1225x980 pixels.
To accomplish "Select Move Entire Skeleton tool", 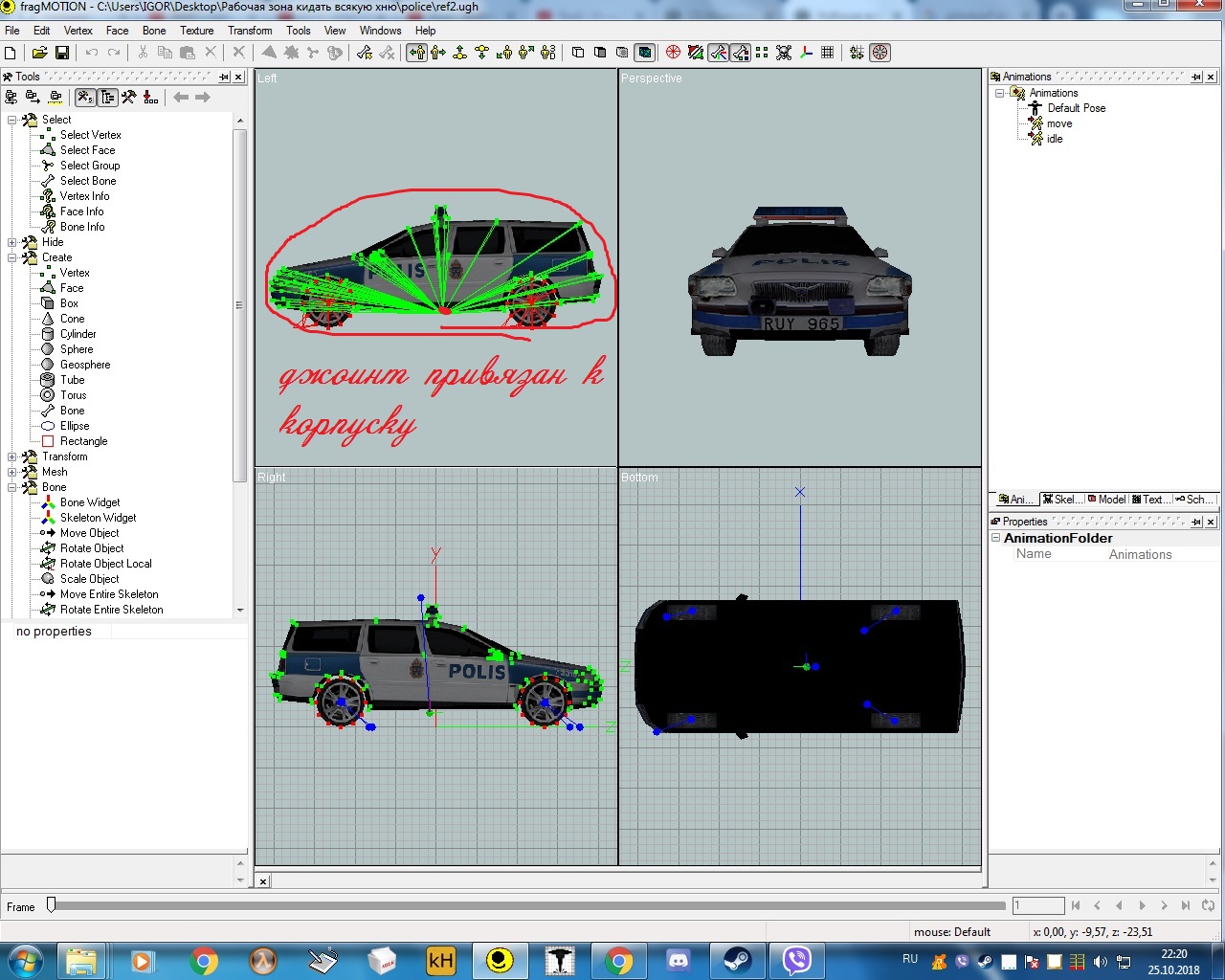I will [x=109, y=594].
